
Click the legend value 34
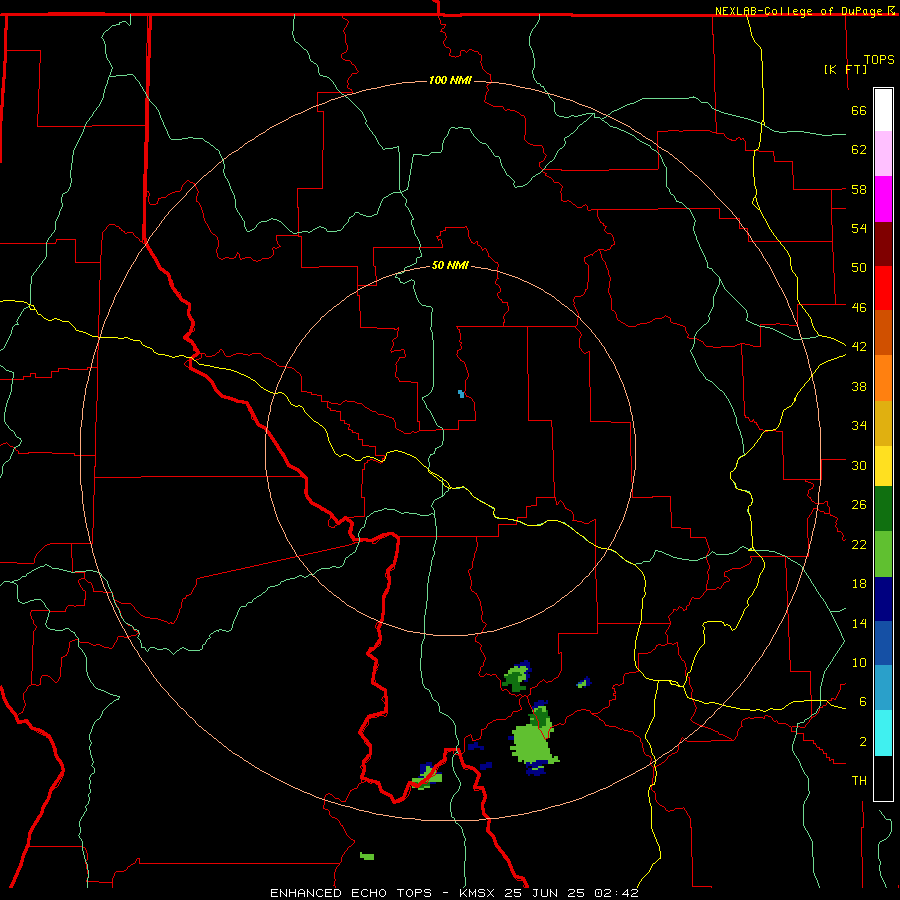click(x=859, y=425)
